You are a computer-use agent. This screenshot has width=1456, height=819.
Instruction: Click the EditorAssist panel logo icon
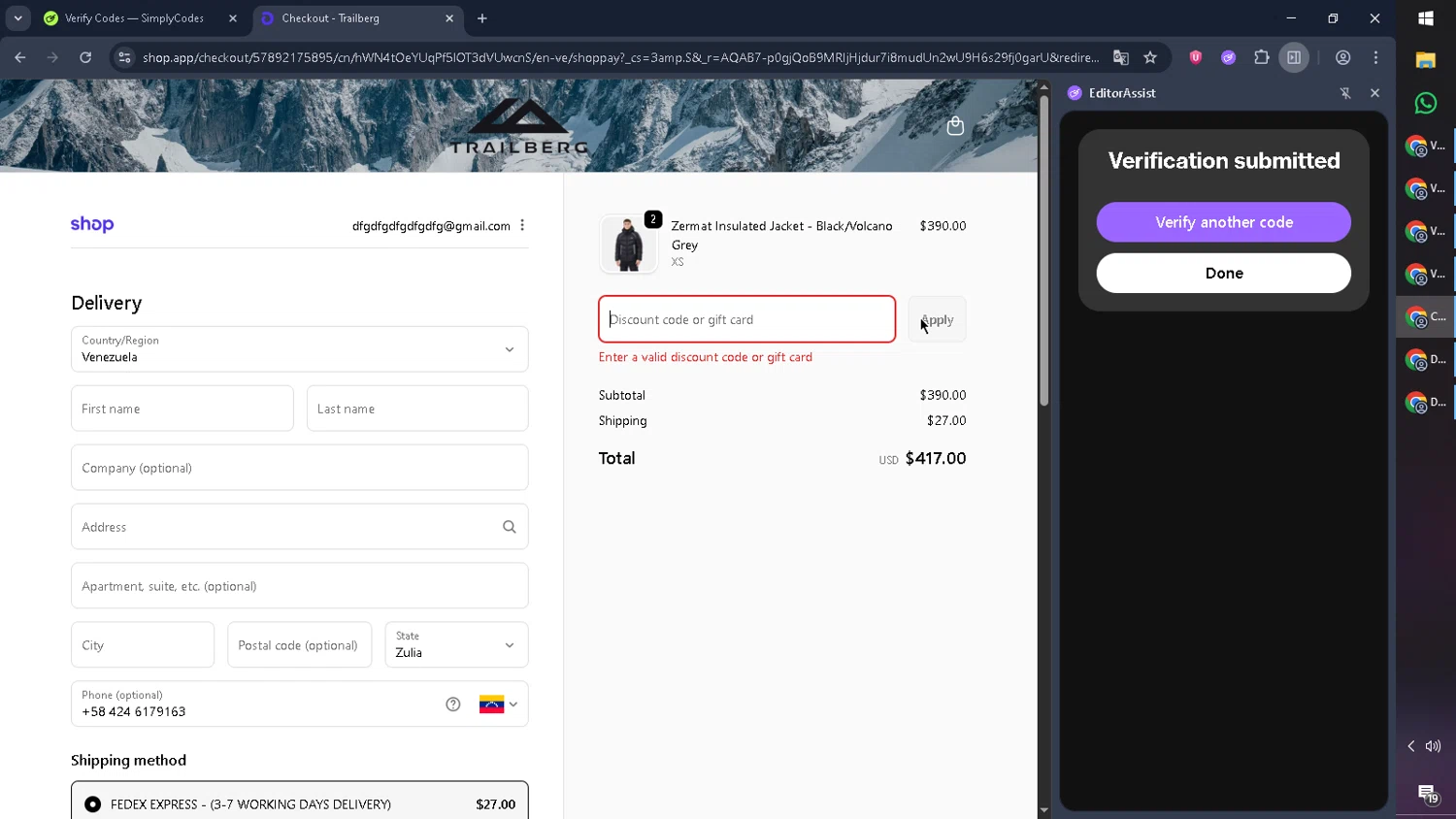point(1075,93)
